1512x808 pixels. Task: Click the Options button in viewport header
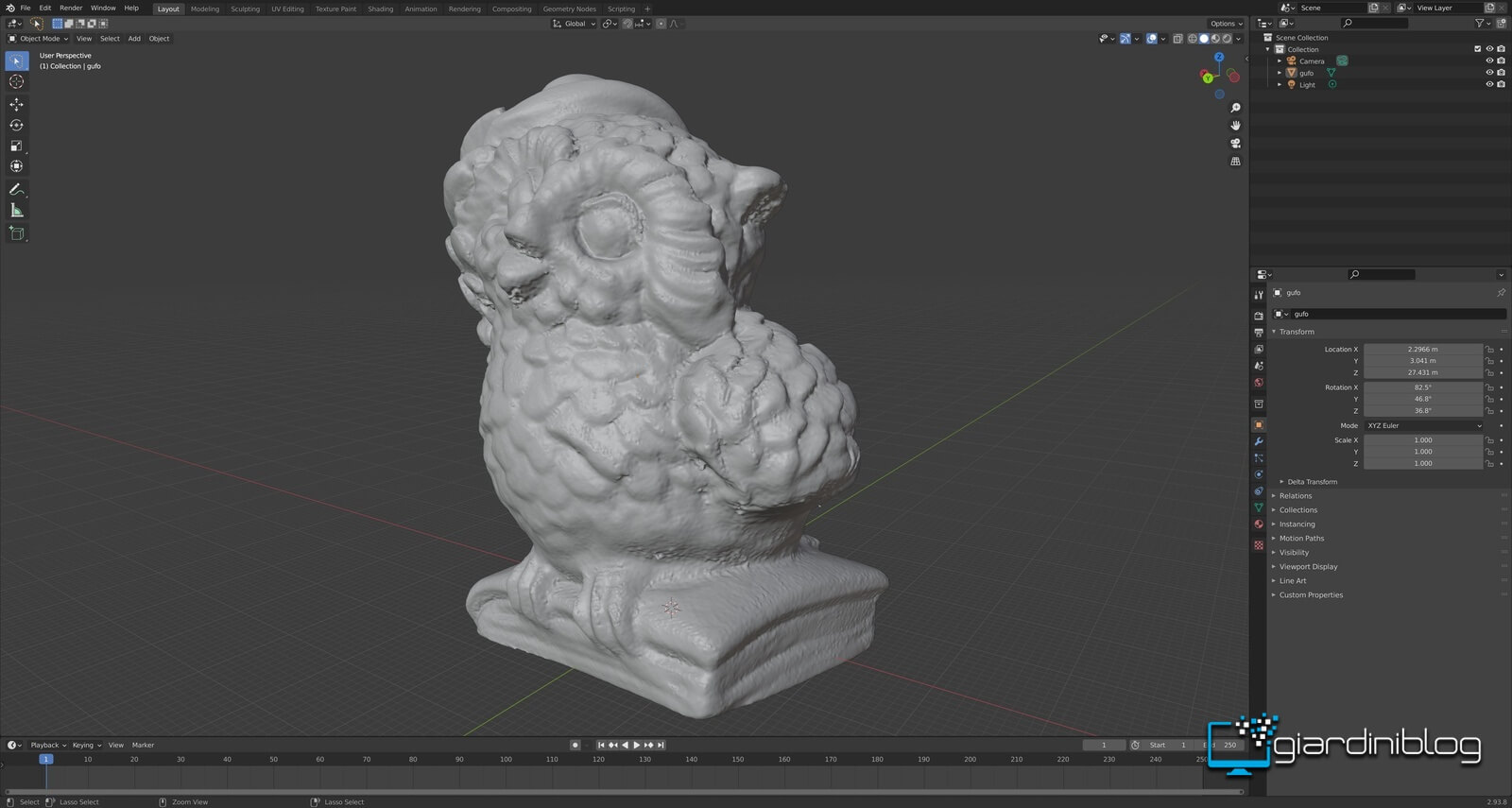click(x=1226, y=24)
